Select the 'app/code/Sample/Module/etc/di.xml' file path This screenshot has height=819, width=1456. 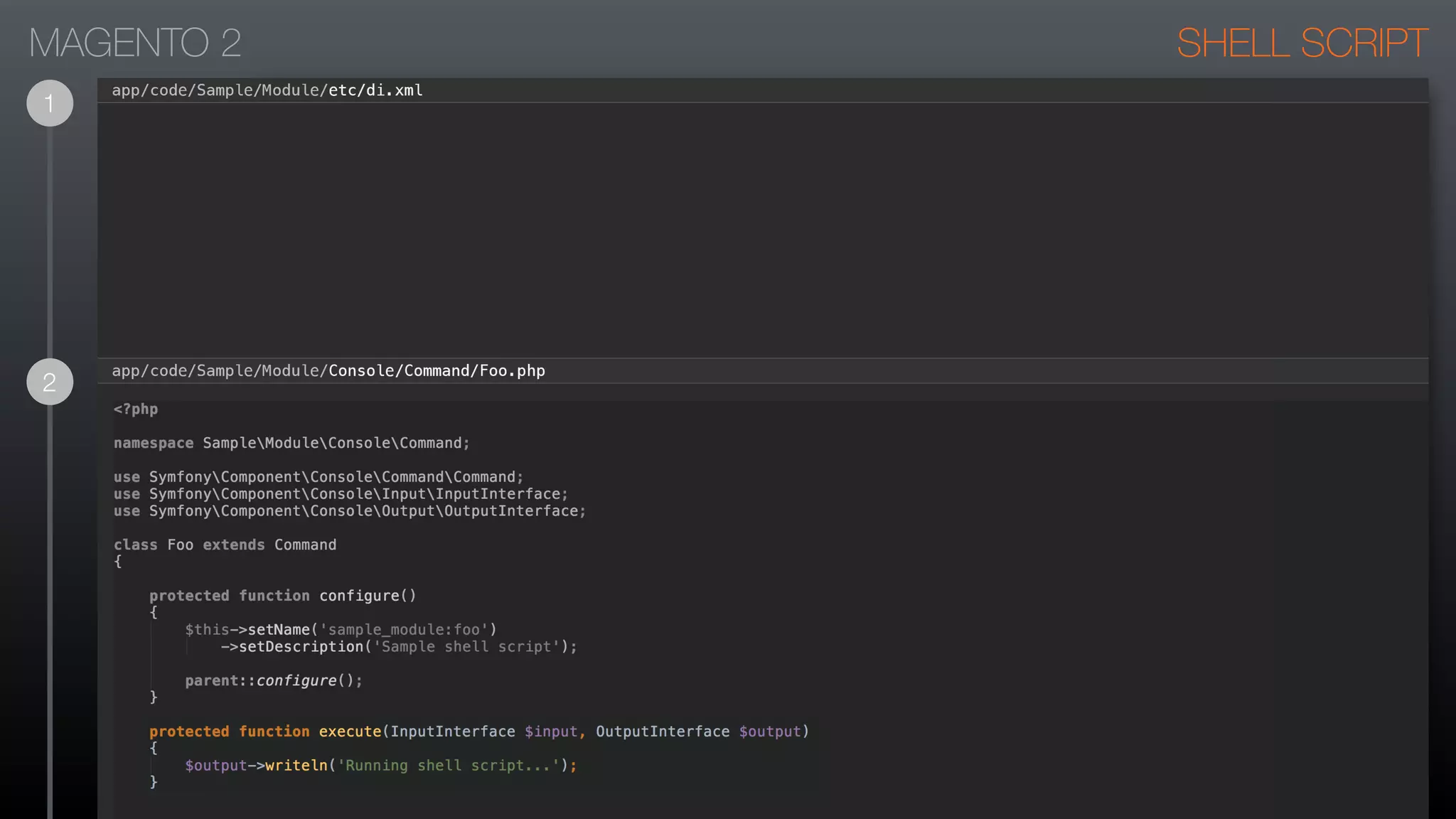(x=267, y=90)
